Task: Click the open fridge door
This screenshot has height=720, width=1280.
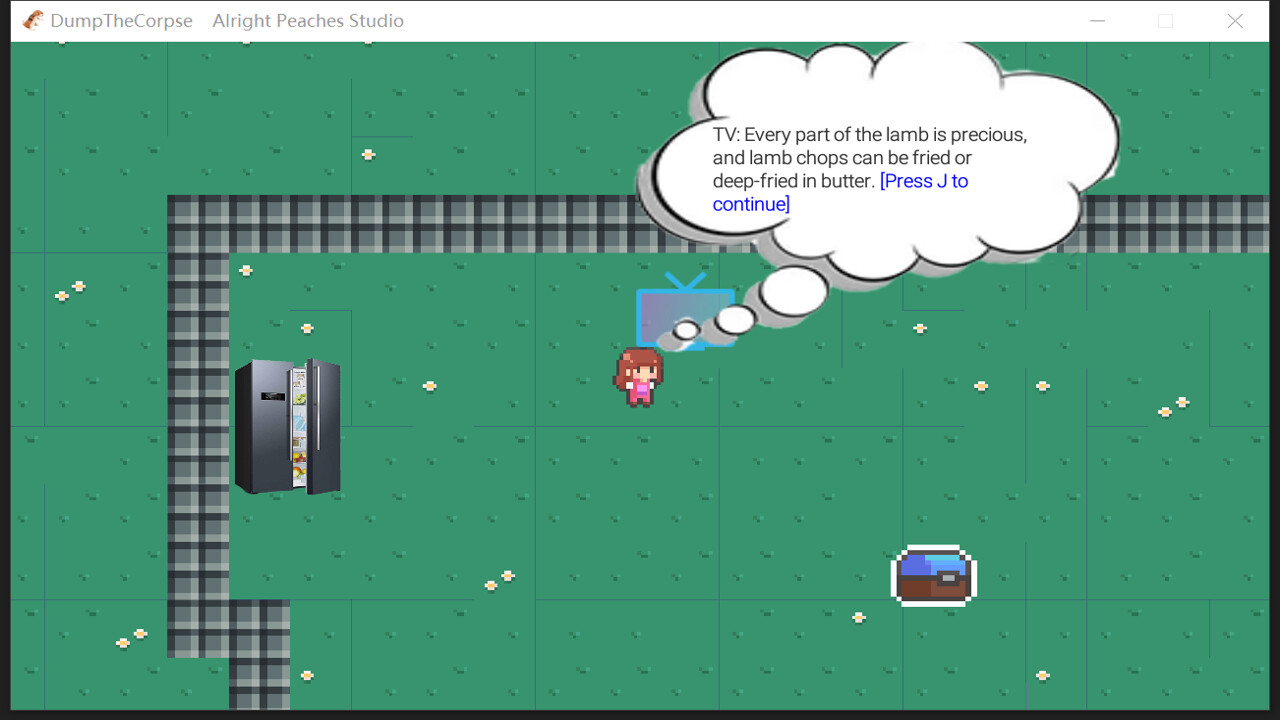Action: tap(320, 425)
